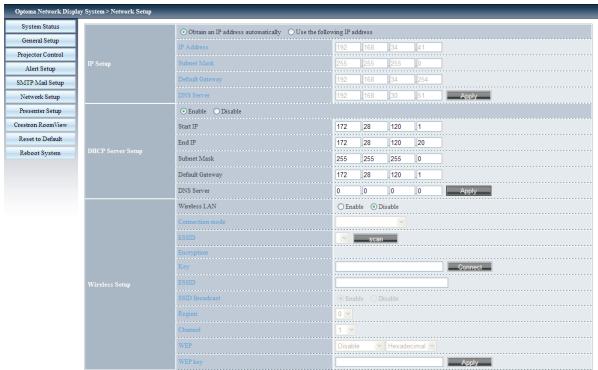Click the wireless Key input field
Viewport: 598px width, 370px height.
389,267
